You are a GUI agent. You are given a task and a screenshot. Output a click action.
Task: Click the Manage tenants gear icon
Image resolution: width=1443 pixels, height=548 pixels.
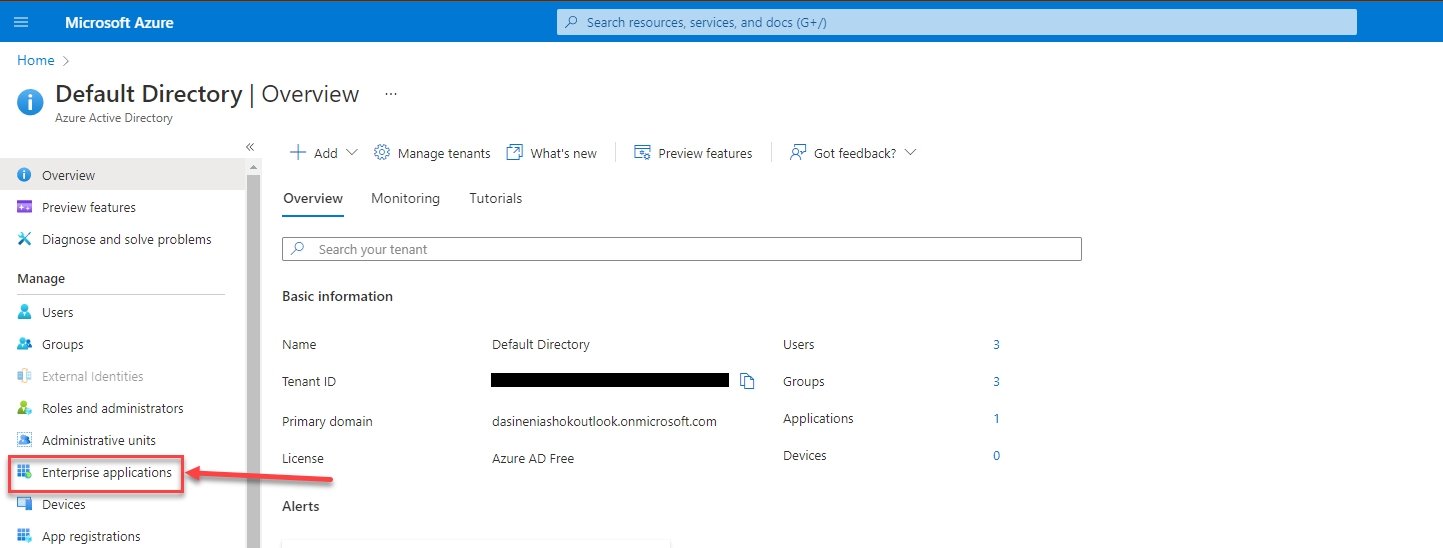click(x=382, y=153)
